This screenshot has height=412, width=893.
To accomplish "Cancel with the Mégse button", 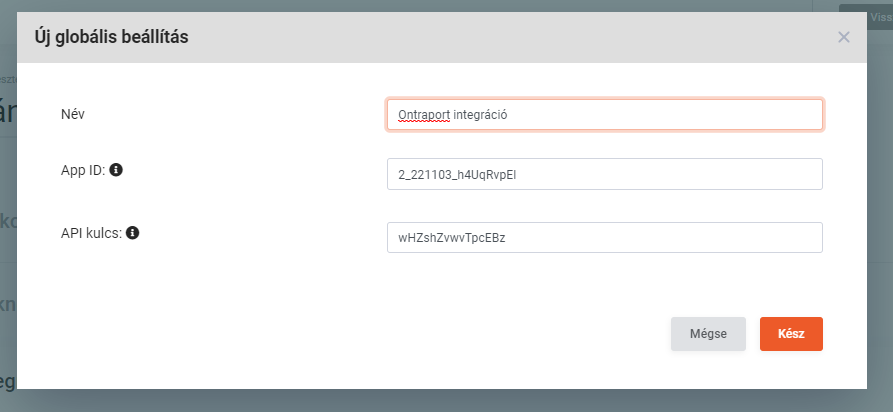I will (708, 334).
